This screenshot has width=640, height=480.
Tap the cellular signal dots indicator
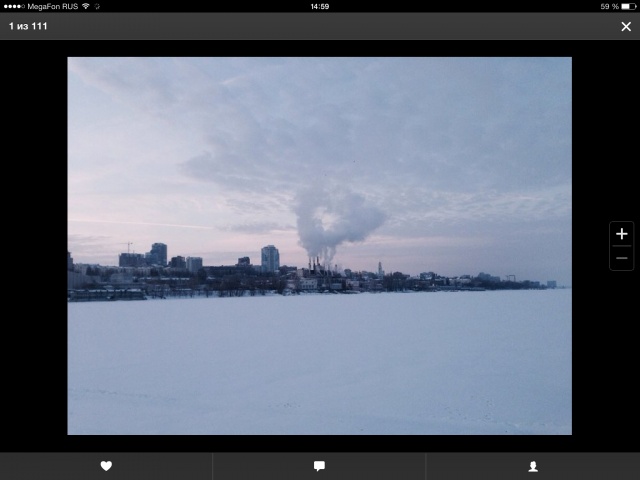pyautogui.click(x=14, y=6)
